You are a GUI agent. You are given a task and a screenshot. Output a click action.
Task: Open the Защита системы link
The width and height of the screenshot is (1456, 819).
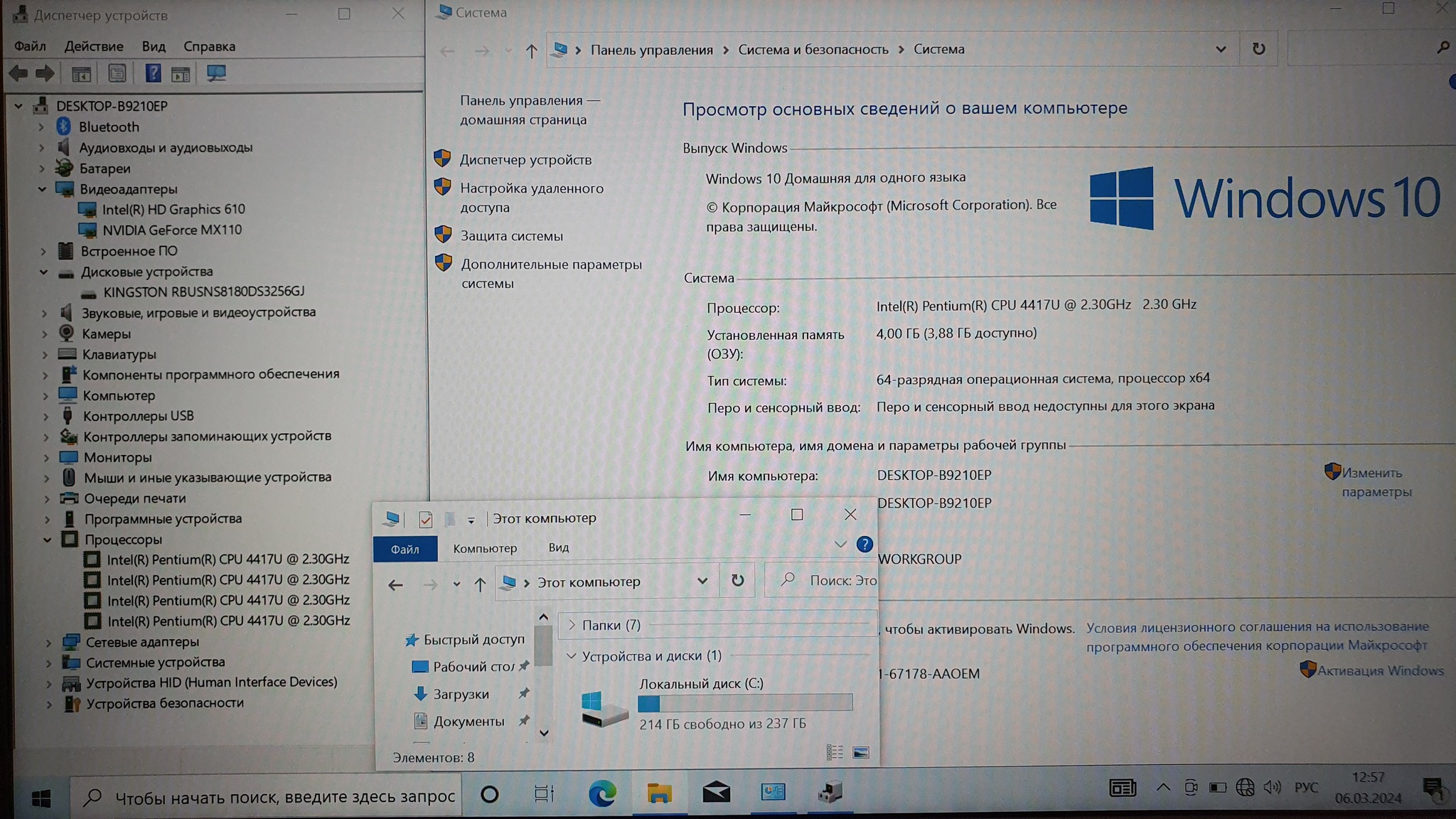point(511,236)
